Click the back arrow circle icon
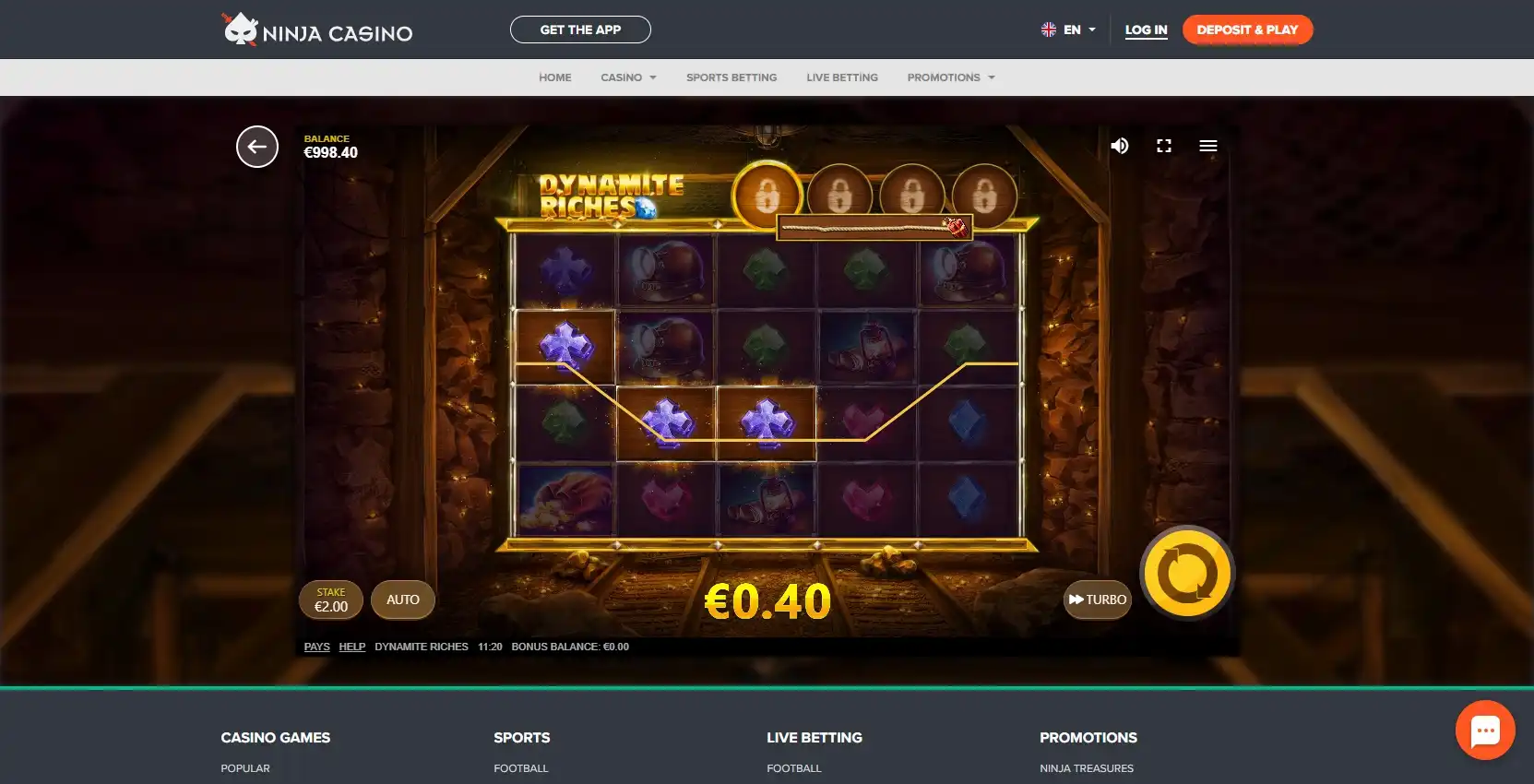The height and width of the screenshot is (784, 1534). [257, 147]
